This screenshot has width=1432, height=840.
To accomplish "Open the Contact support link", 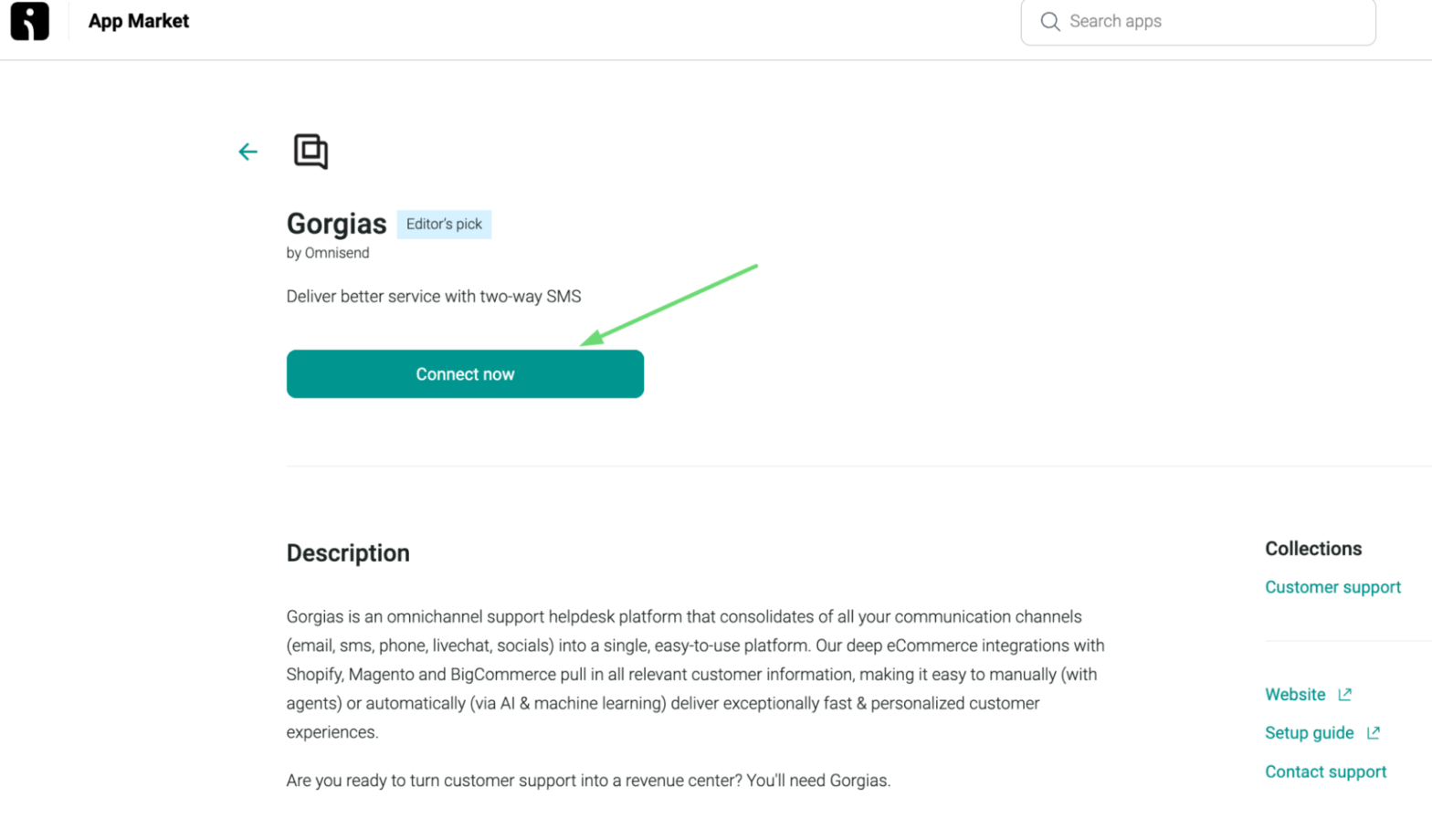I will pyautogui.click(x=1325, y=772).
